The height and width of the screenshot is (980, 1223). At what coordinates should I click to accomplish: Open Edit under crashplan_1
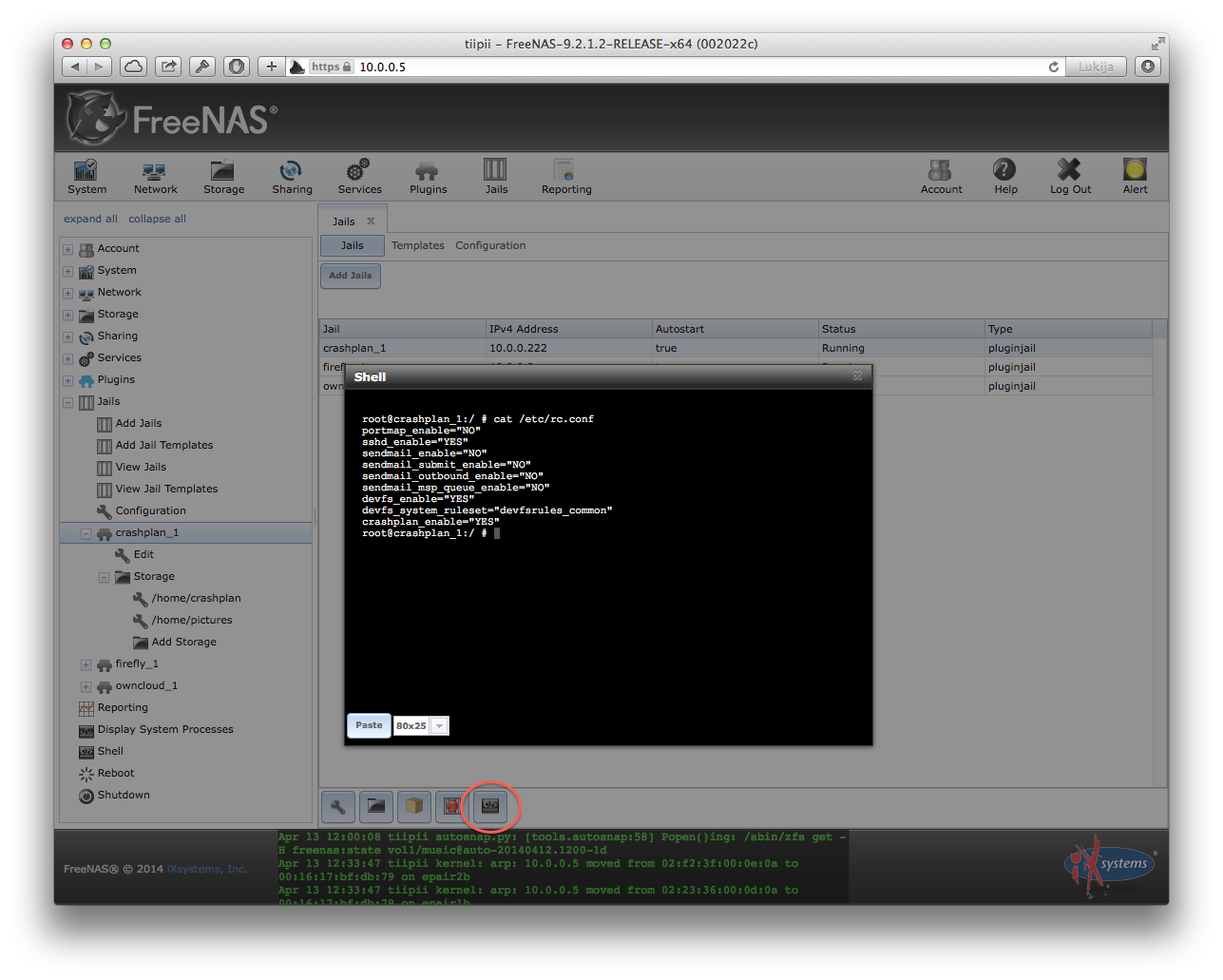pyautogui.click(x=143, y=554)
